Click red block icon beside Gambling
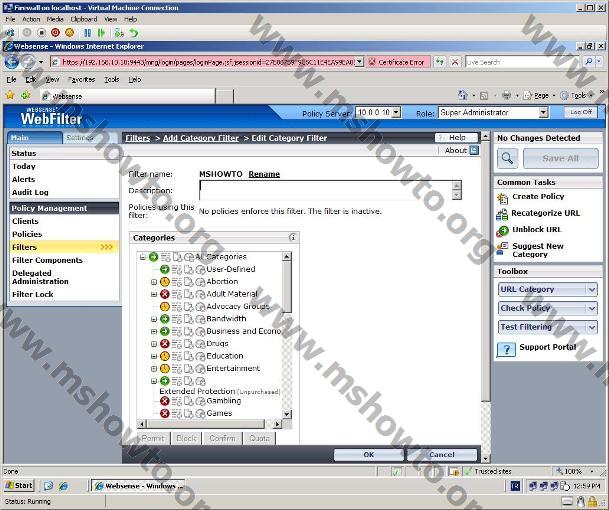Viewport: 609px width, 510px height. click(165, 401)
